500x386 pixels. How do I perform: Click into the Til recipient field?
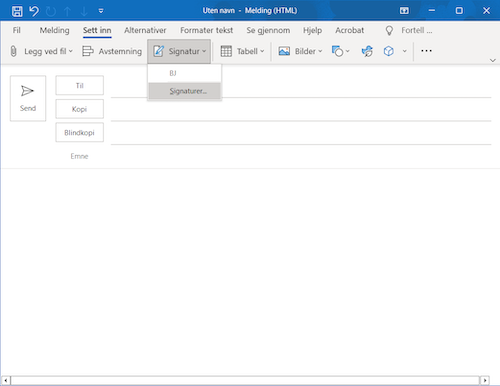(301, 87)
